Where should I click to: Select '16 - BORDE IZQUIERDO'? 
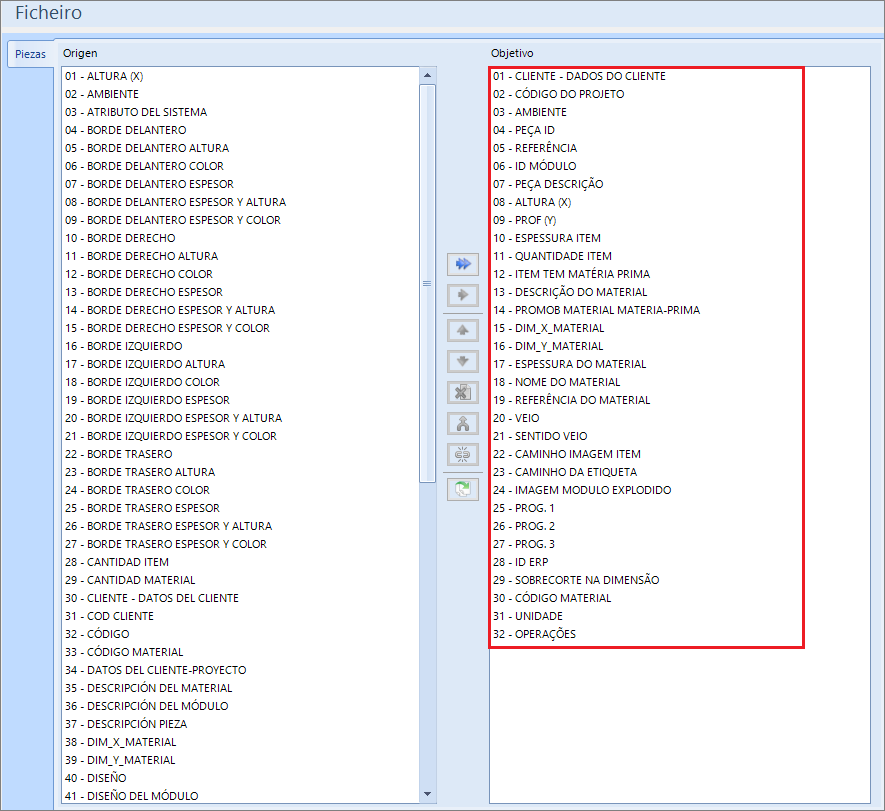tap(124, 347)
